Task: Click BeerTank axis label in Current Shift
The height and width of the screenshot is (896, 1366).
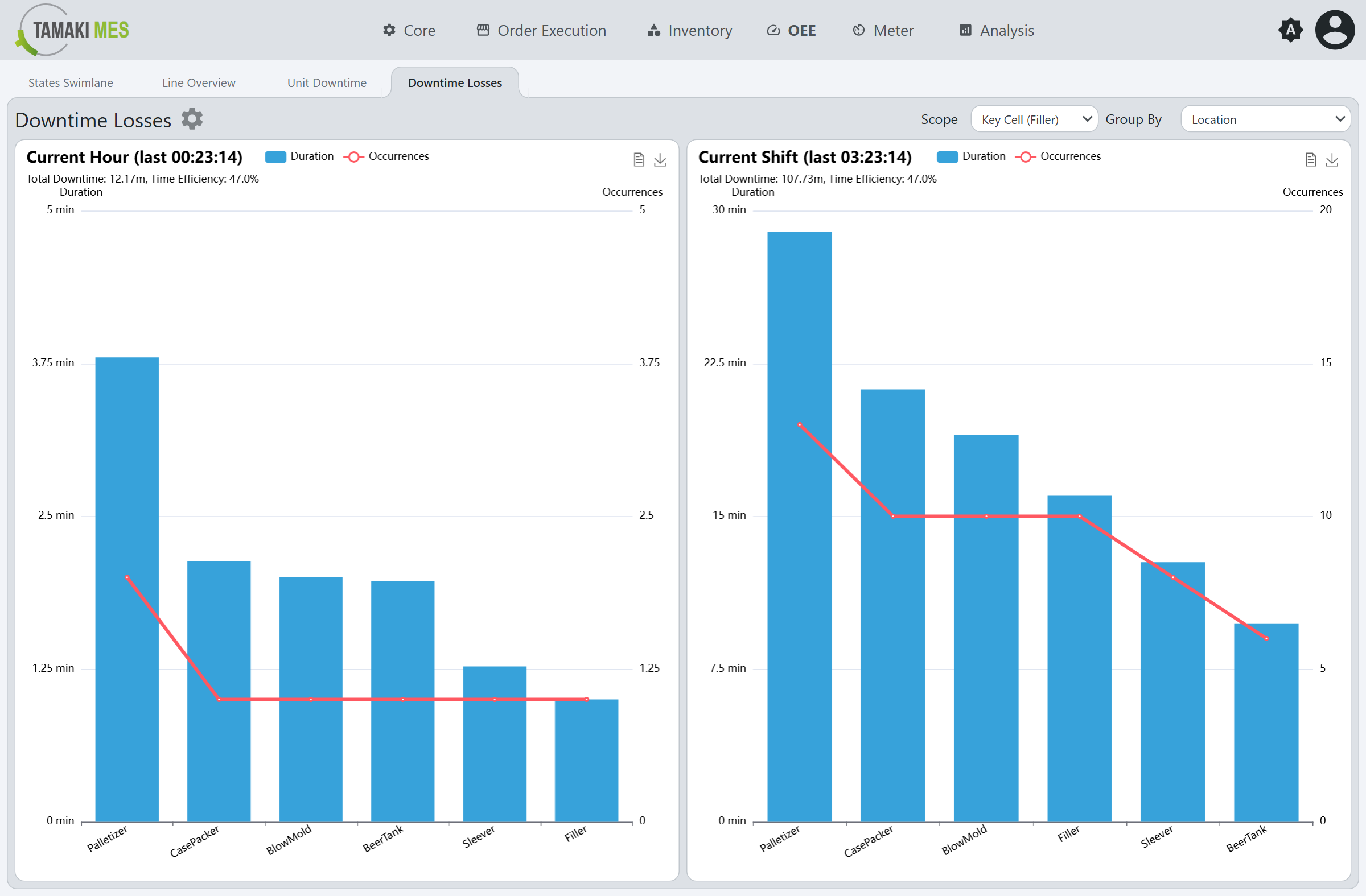Action: [x=1246, y=839]
